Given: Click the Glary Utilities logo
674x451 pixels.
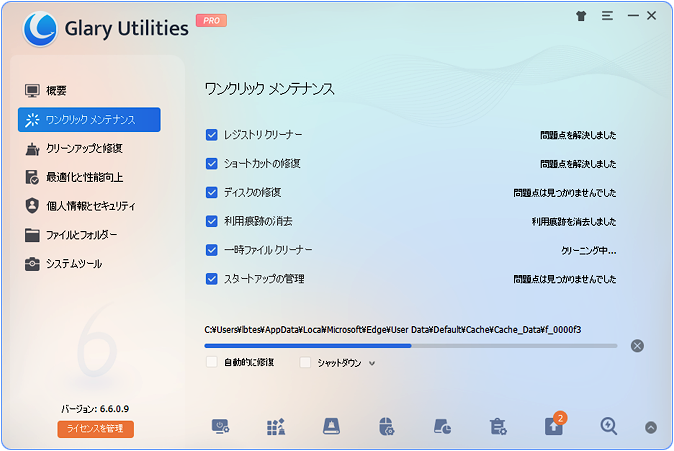Looking at the screenshot, I should [x=40, y=29].
